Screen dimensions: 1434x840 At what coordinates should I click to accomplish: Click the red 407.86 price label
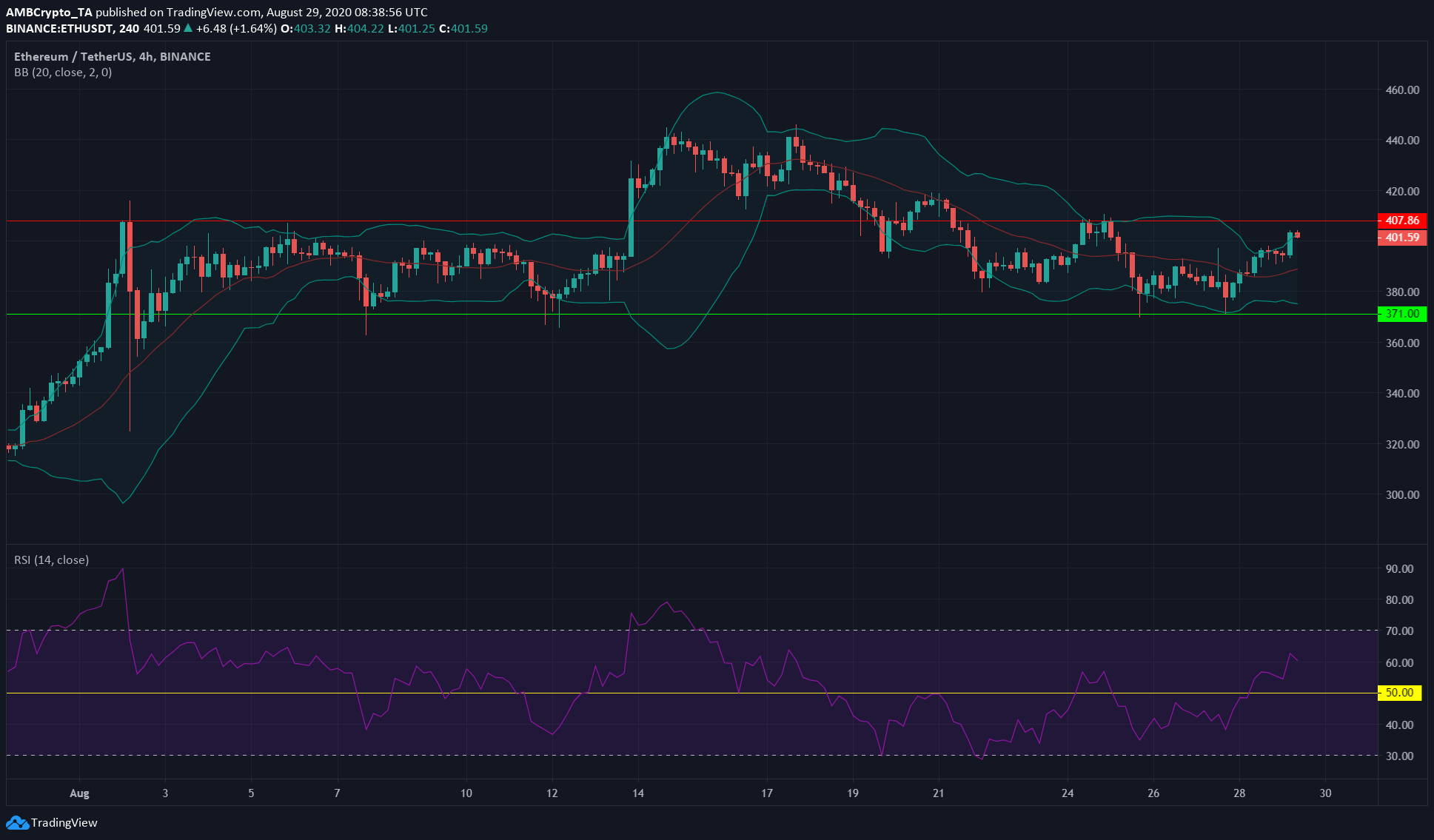coord(1402,221)
